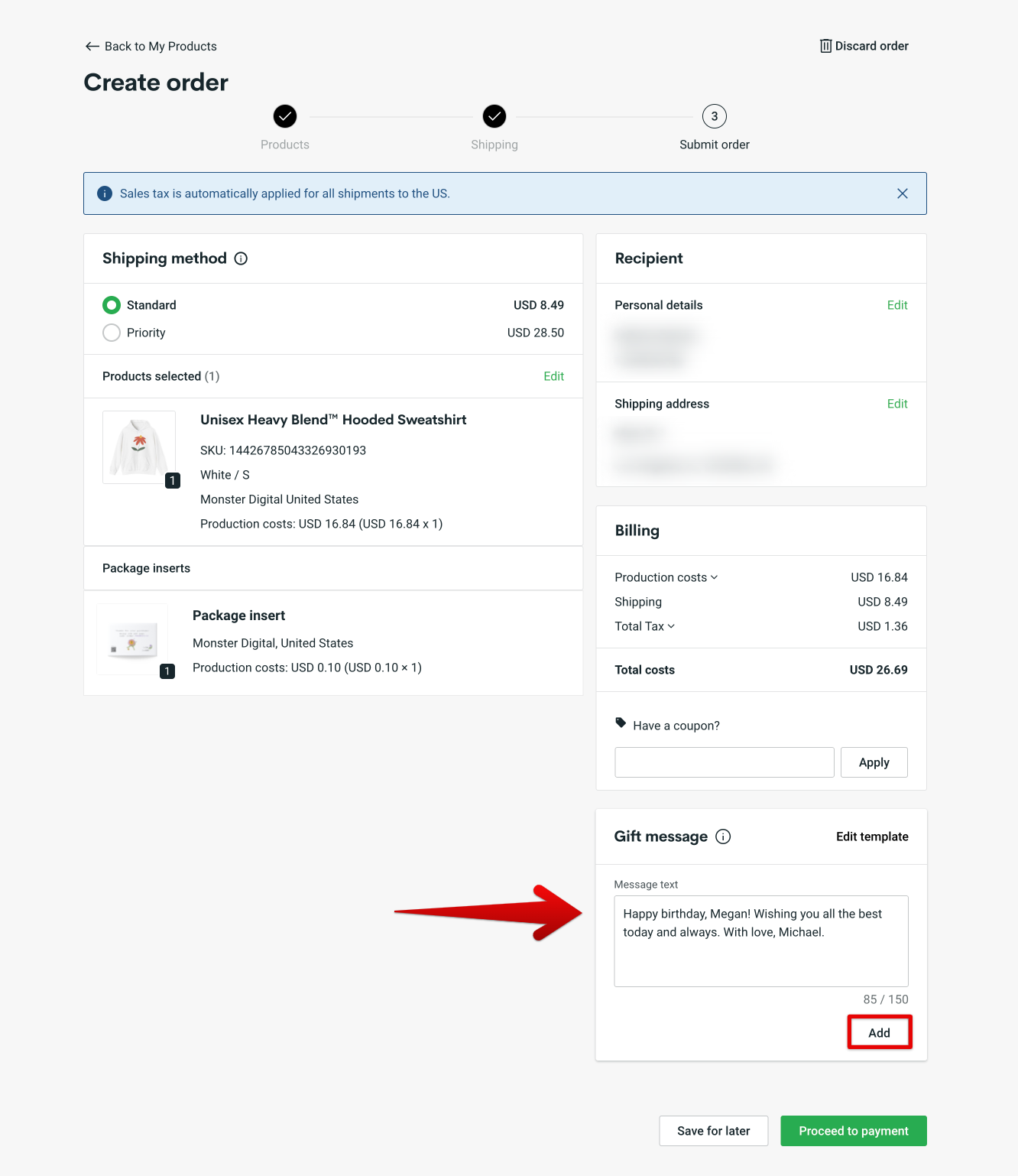Click the trash icon to discard order
This screenshot has width=1018, height=1176.
pos(826,46)
